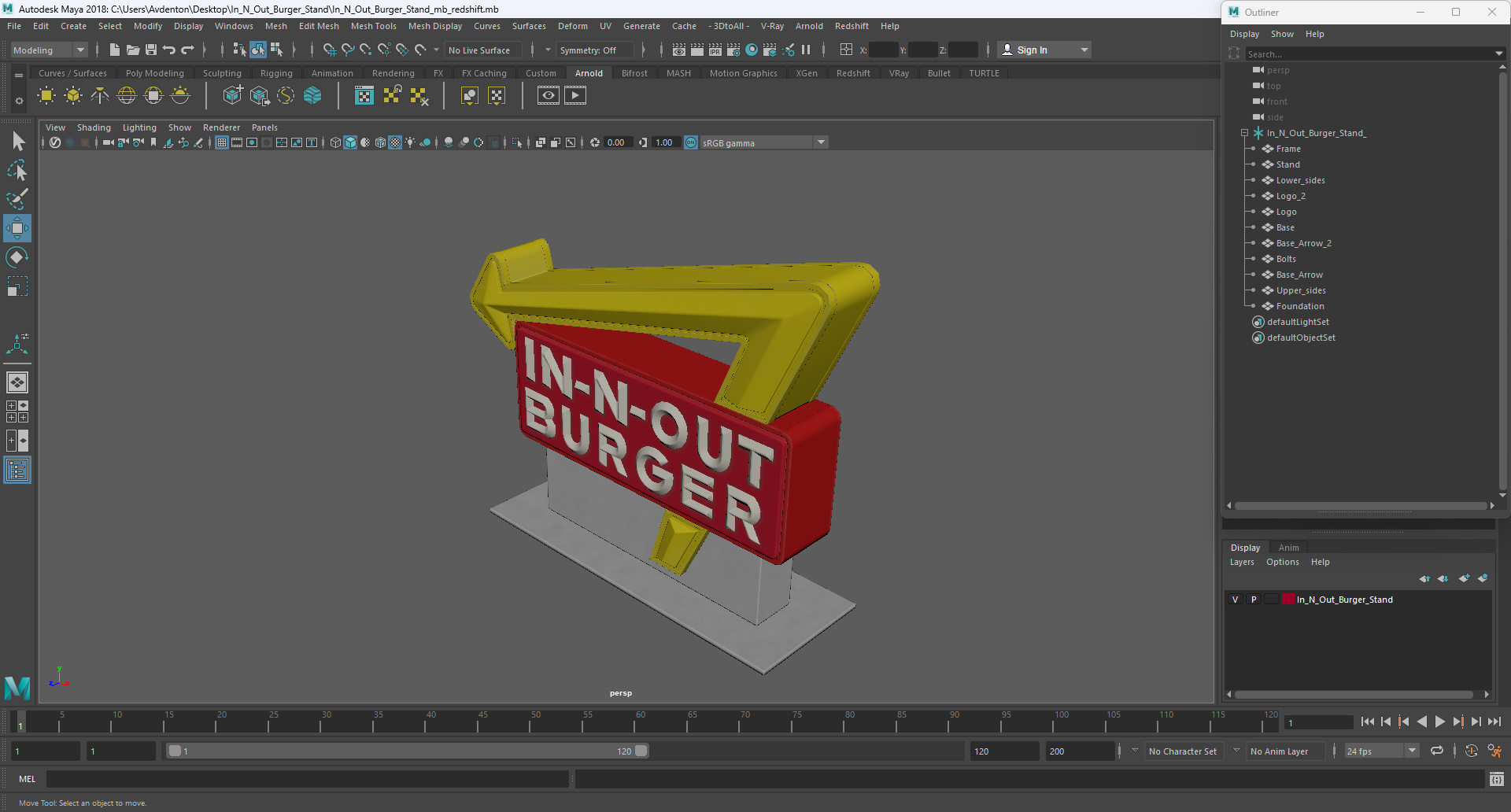Activate the Lasso select tool
This screenshot has width=1511, height=812.
17,170
